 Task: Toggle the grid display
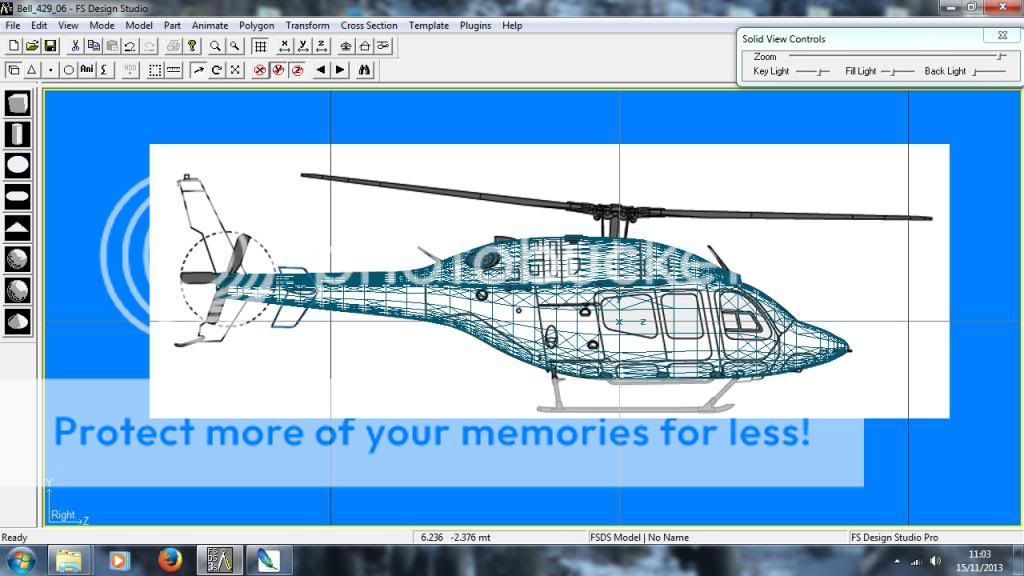coord(262,46)
